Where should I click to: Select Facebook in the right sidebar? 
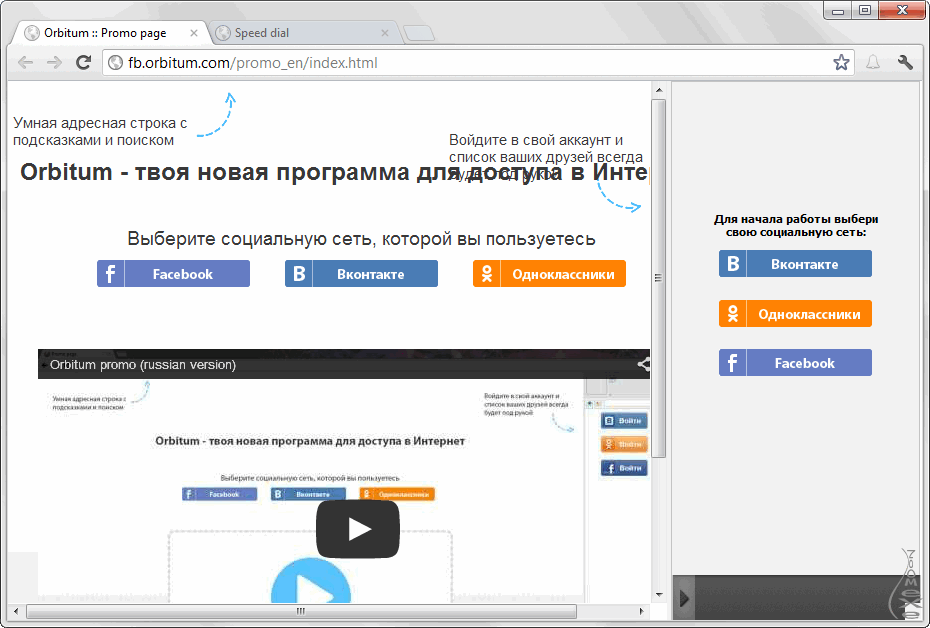coord(795,363)
